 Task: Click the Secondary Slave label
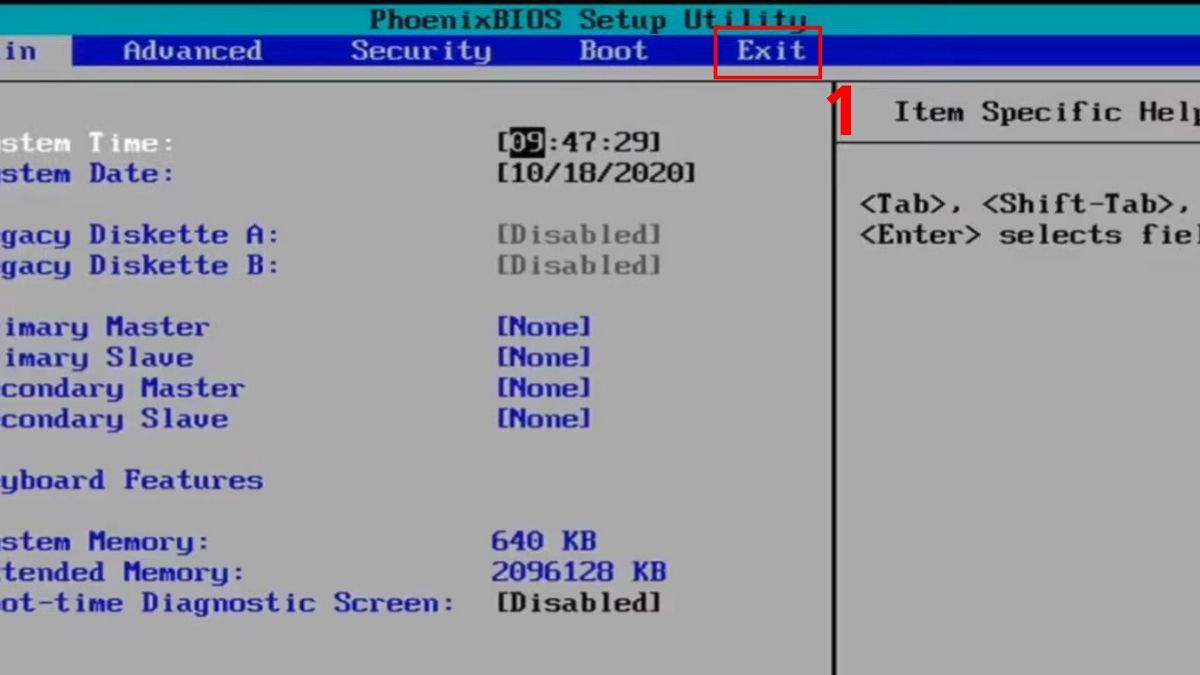click(x=113, y=419)
